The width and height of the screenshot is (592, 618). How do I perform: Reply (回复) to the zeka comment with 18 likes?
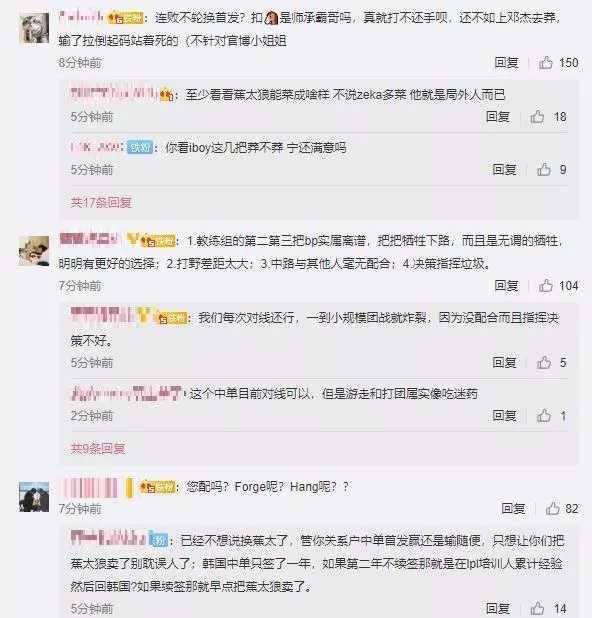pyautogui.click(x=498, y=117)
